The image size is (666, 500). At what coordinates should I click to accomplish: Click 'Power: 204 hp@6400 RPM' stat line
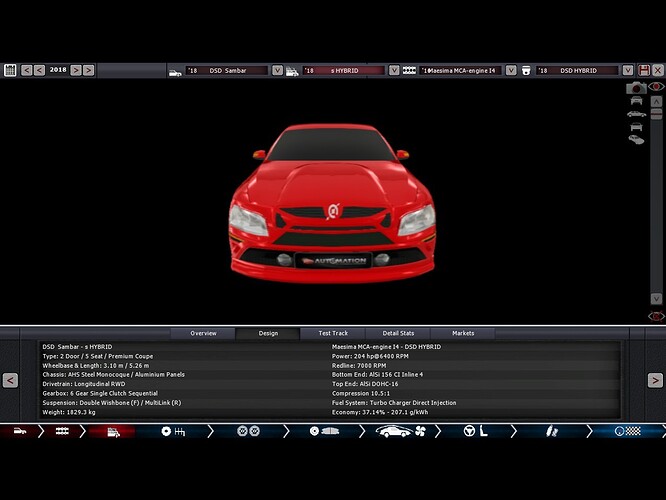click(370, 356)
